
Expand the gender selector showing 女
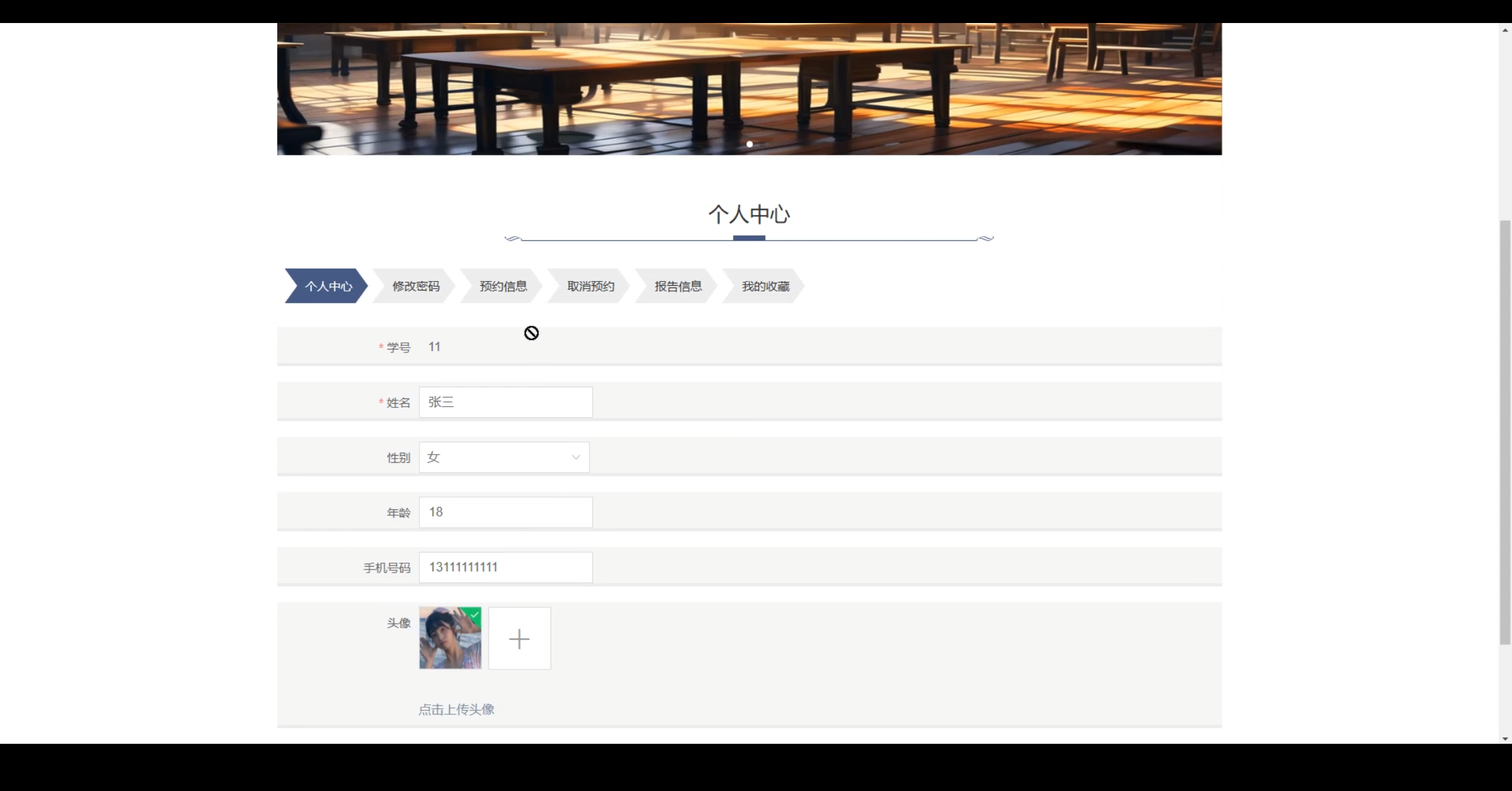point(503,456)
